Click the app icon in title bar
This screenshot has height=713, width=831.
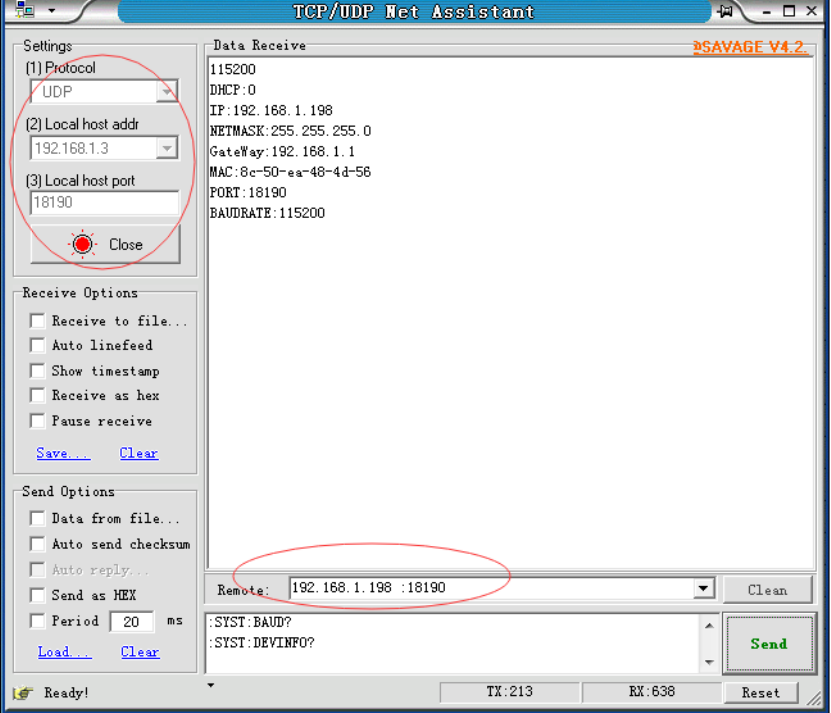[x=24, y=10]
